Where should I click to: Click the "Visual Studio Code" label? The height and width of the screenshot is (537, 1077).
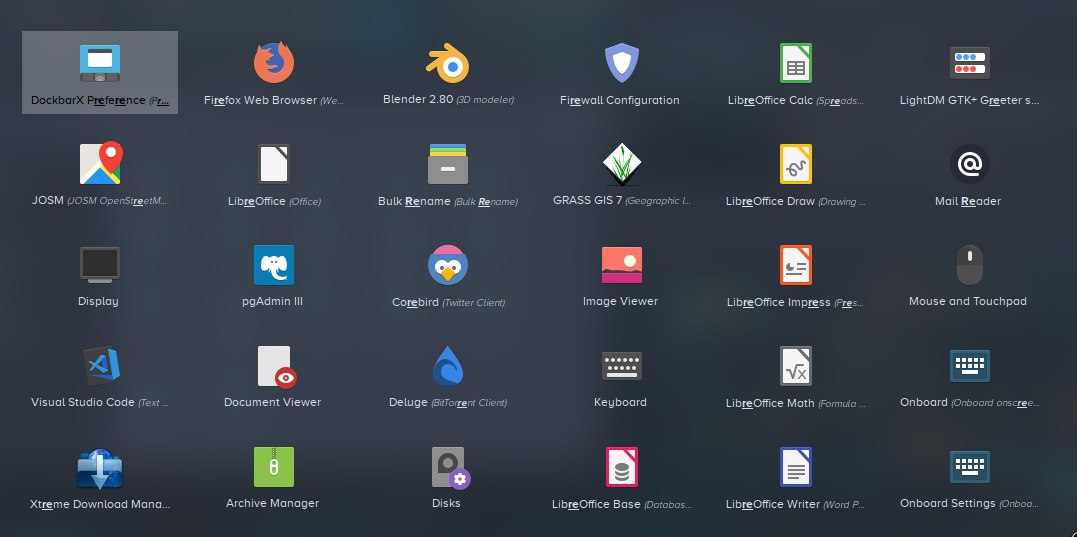click(82, 402)
